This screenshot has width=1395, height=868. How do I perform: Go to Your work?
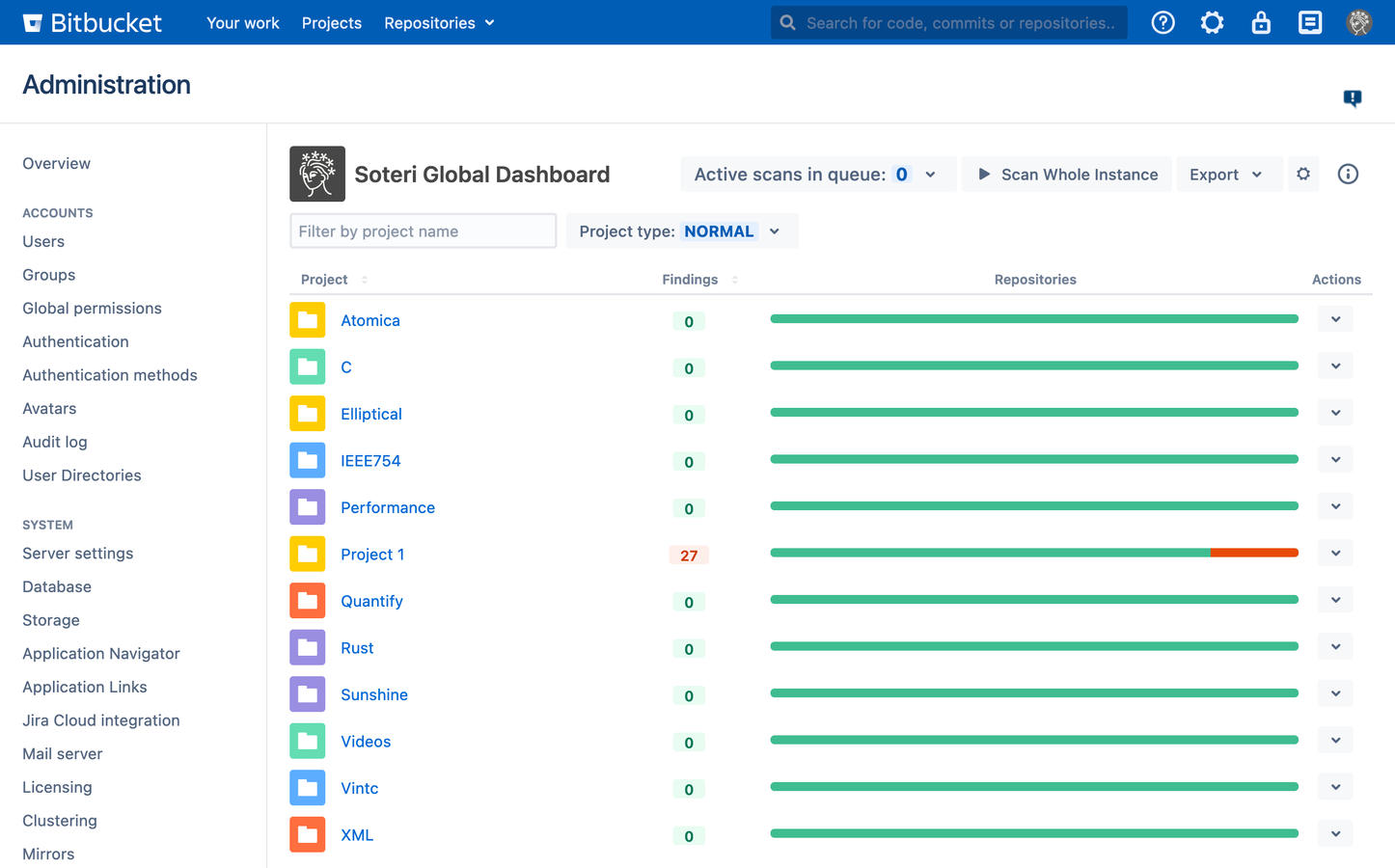[242, 22]
